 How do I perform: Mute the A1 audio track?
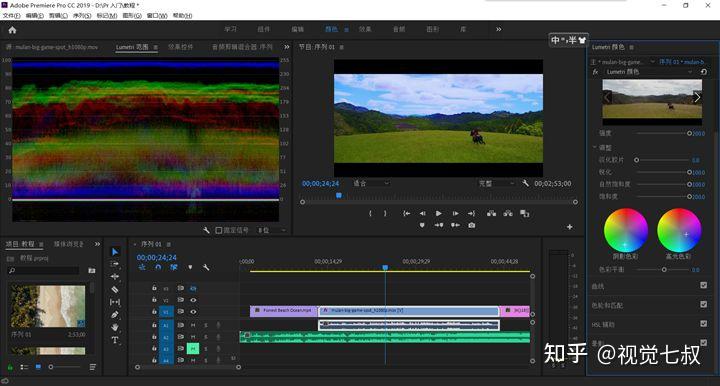pyautogui.click(x=193, y=325)
